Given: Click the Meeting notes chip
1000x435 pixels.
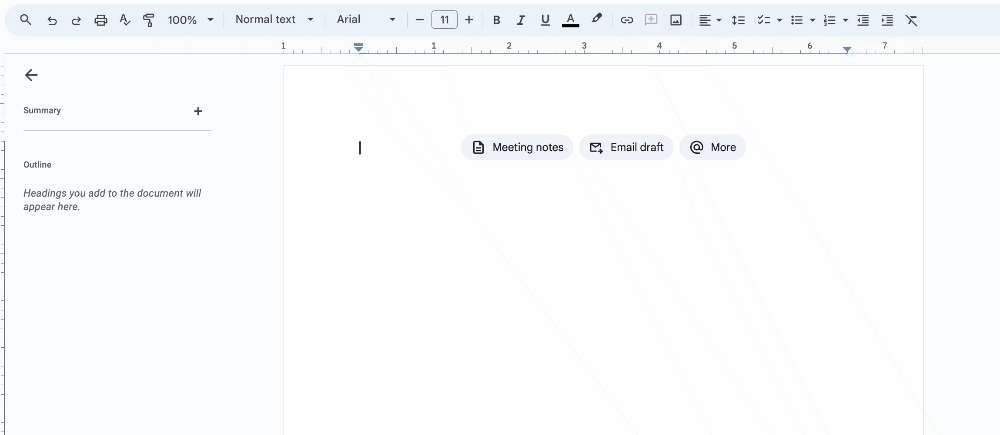Looking at the screenshot, I should (517, 147).
